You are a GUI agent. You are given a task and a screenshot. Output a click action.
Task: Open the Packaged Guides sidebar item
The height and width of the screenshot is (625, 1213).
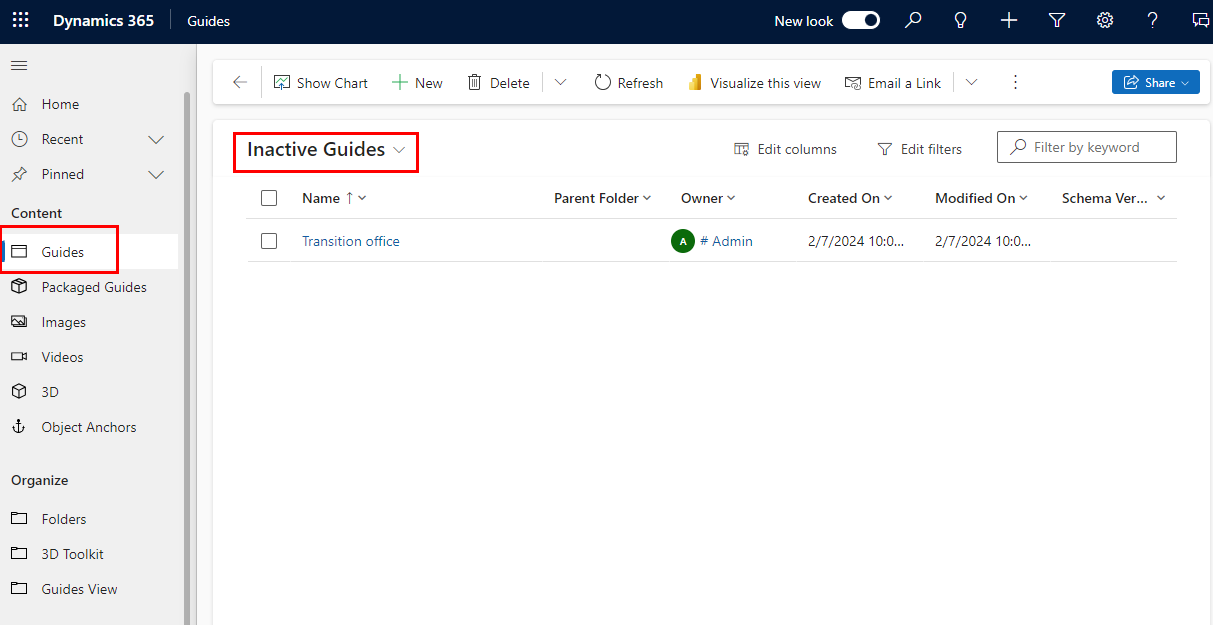[x=92, y=286]
